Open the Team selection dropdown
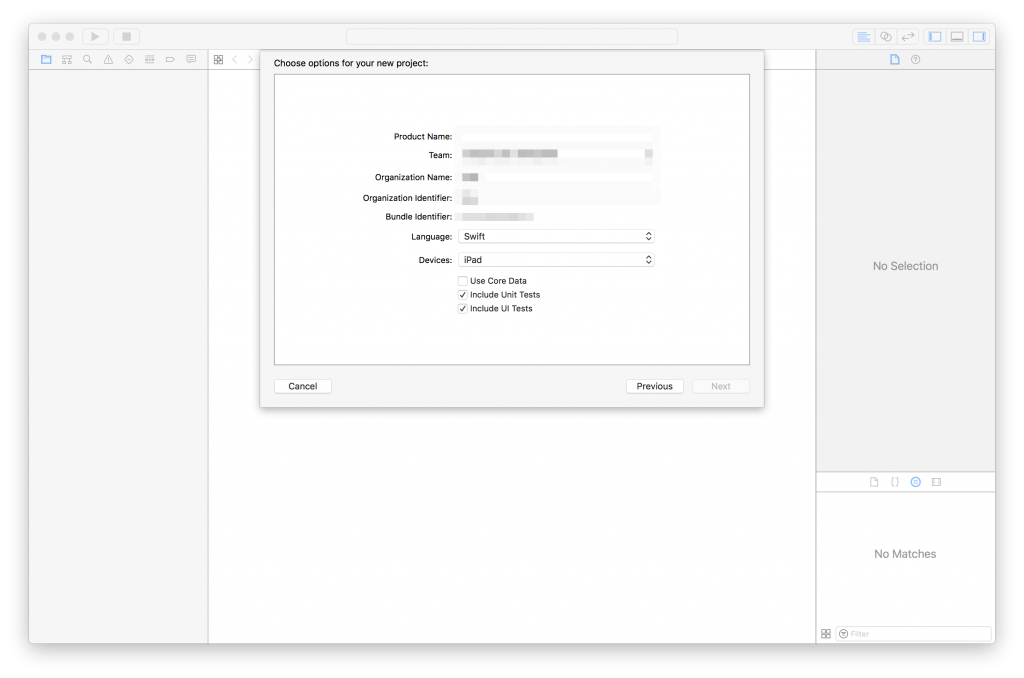This screenshot has height=678, width=1024. (556, 155)
